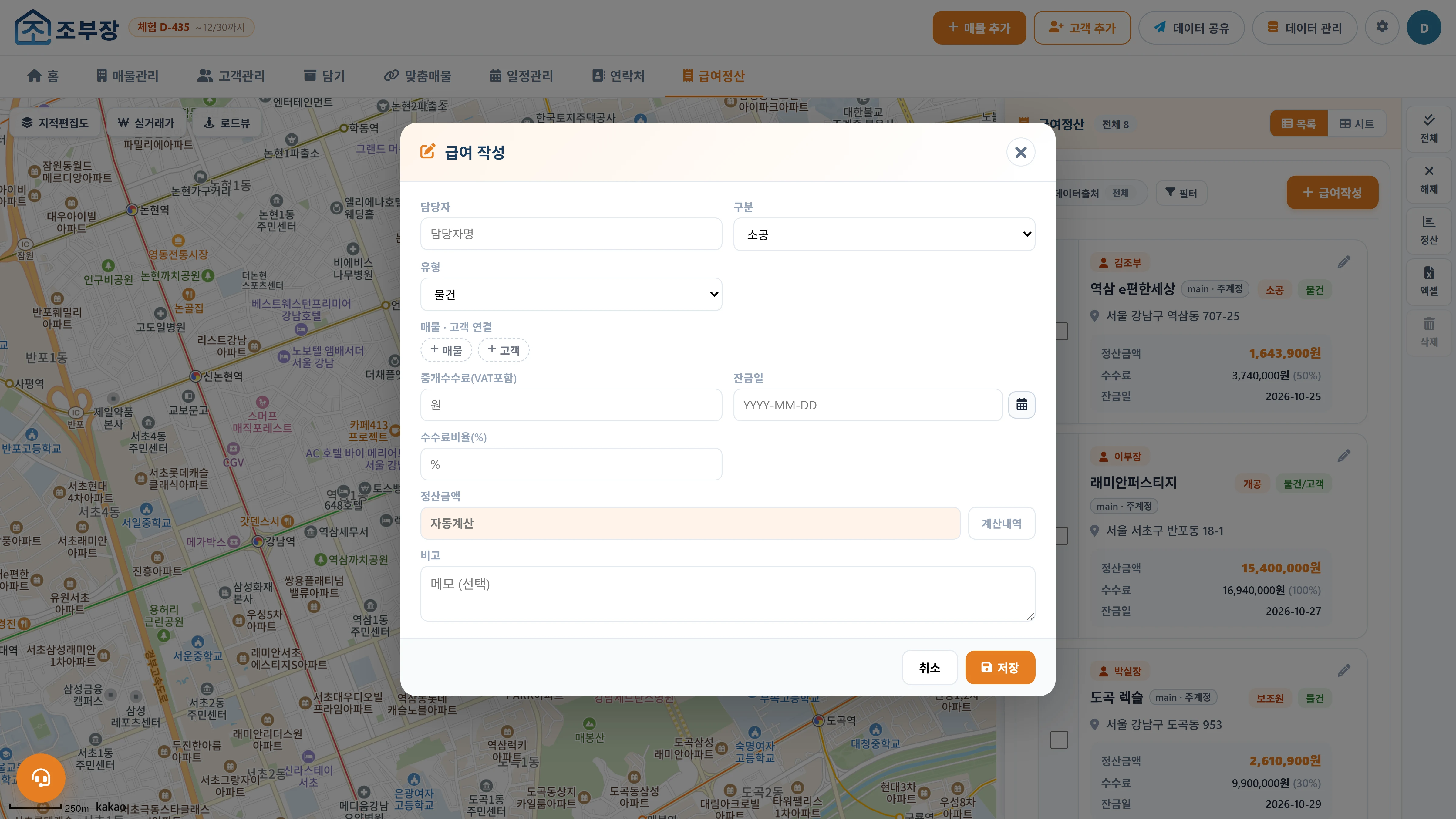This screenshot has width=1456, height=819.
Task: Click 정산 icon in right sidebar
Action: (x=1428, y=231)
